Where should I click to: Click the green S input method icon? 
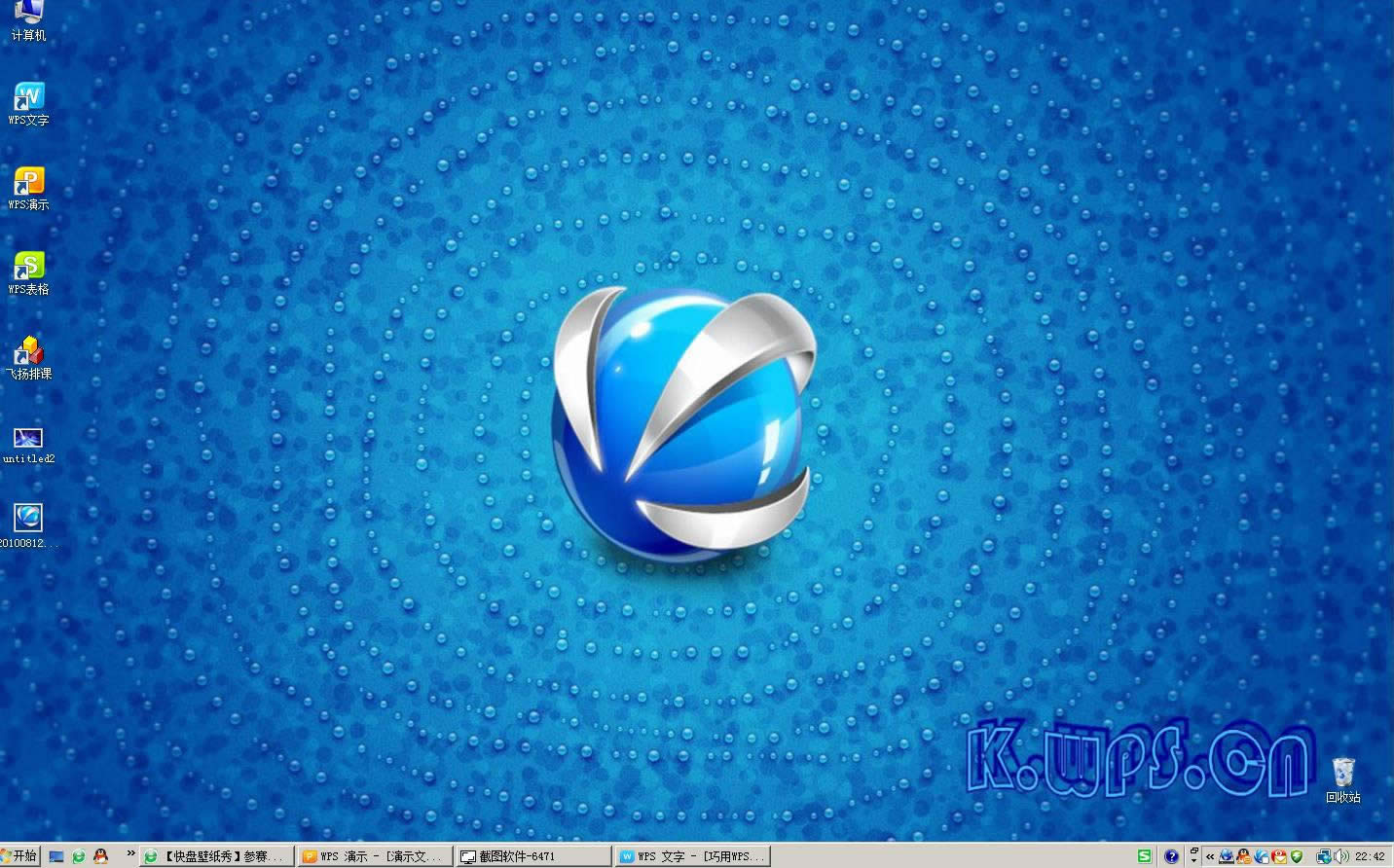point(1145,856)
